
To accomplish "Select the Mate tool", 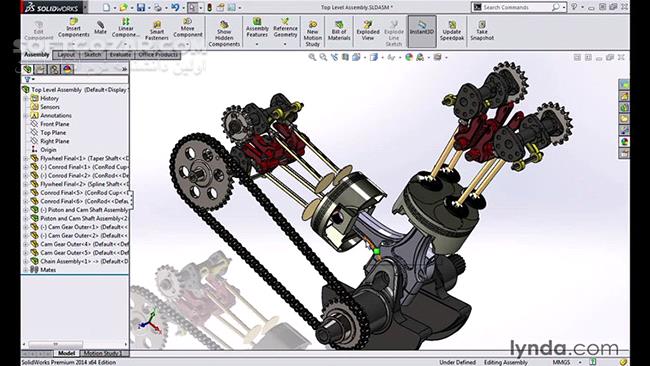I will click(100, 27).
